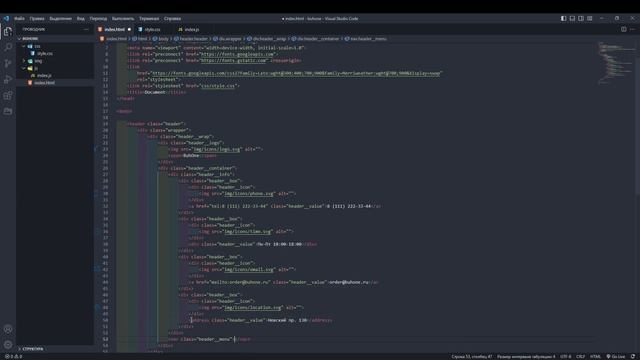Customize layout icon in title bar

coord(589,18)
